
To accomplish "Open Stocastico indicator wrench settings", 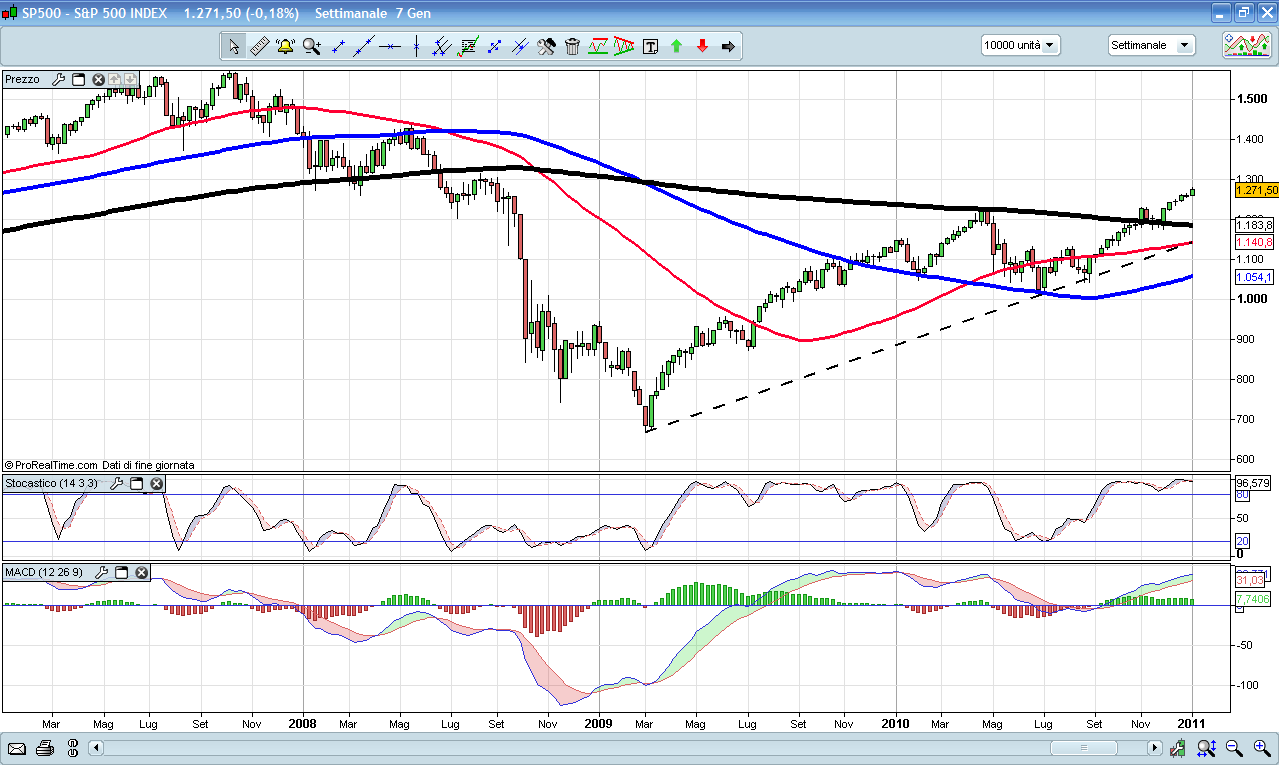I will pos(116,484).
